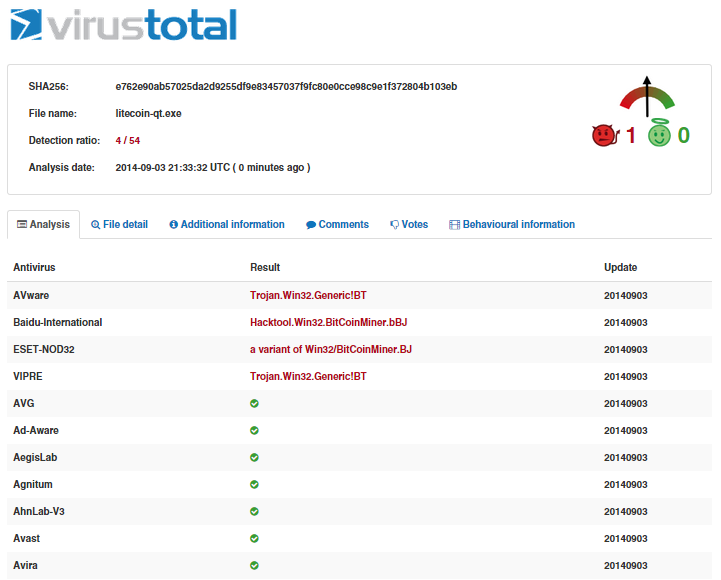Click the list icon on Analysis tab

[22, 224]
